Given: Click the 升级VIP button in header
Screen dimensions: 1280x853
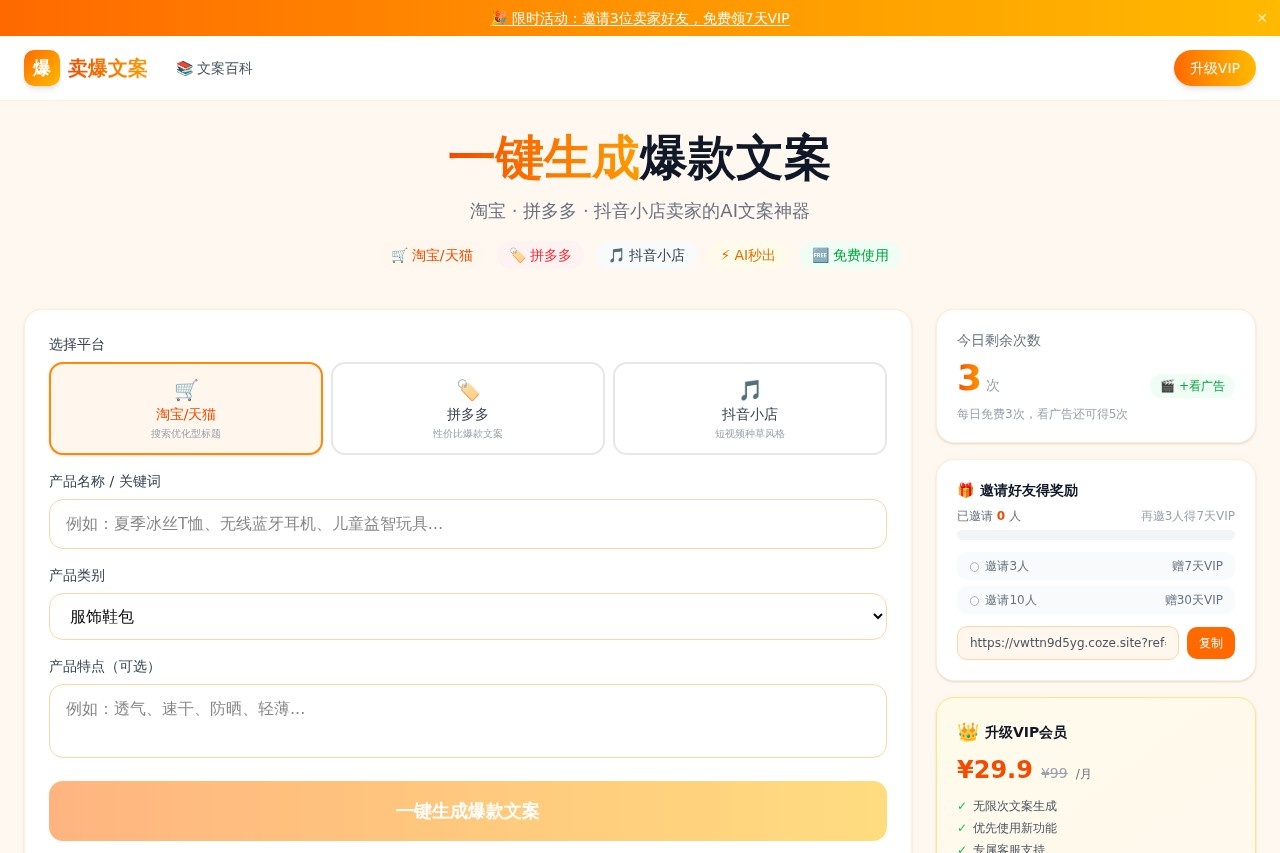Looking at the screenshot, I should click(1214, 68).
